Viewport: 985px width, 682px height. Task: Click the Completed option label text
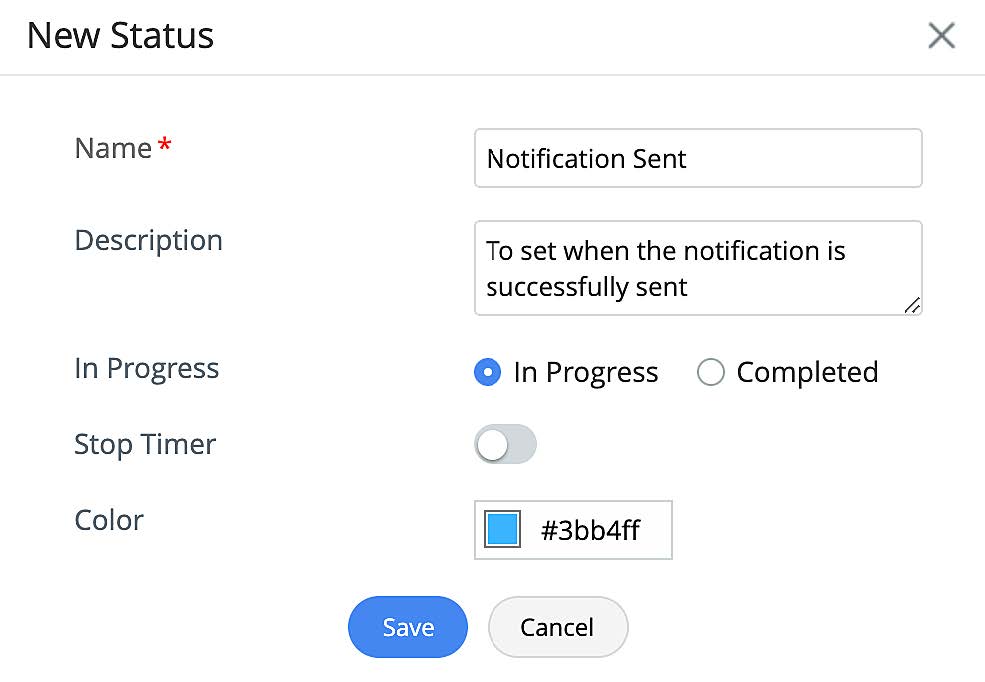[x=807, y=373]
